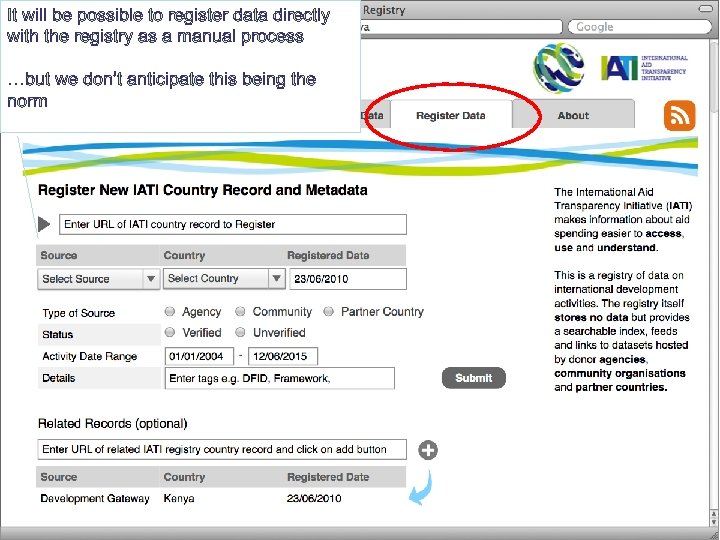Click the Google search box
This screenshot has height=540, width=720.
click(639, 27)
